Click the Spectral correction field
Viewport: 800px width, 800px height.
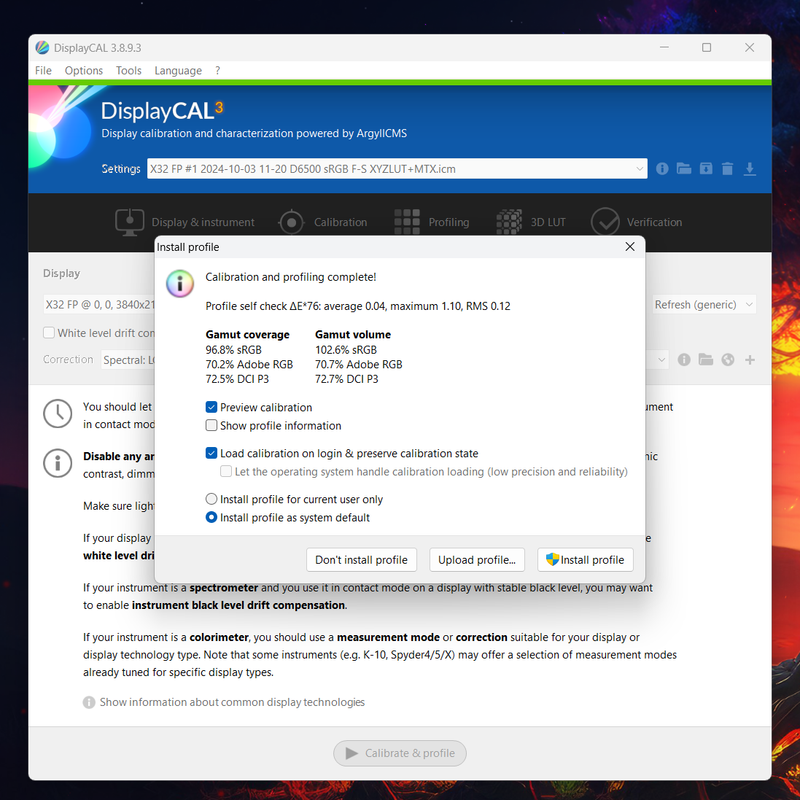128,360
